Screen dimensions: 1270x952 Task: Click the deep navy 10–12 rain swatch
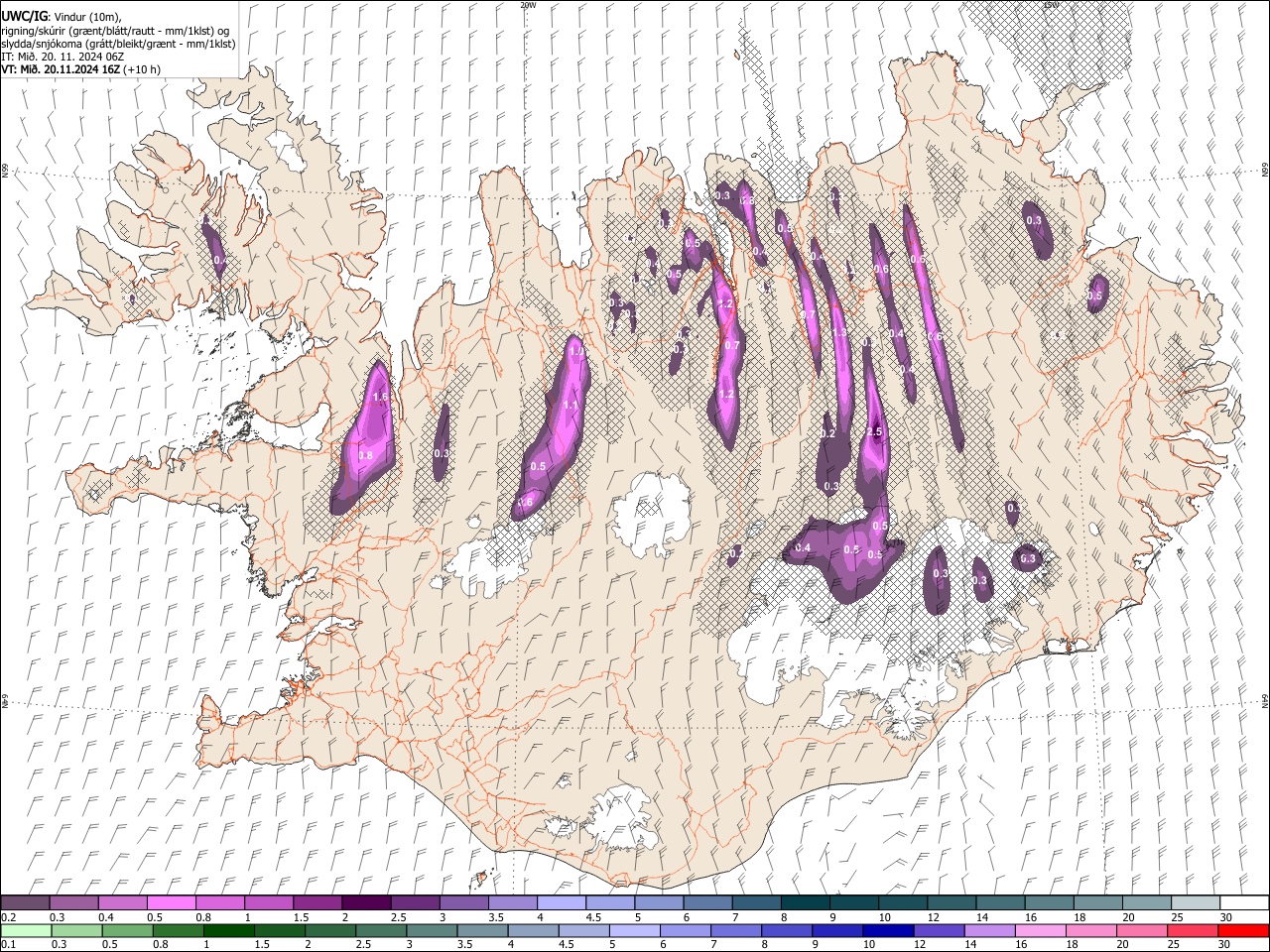pos(888,930)
